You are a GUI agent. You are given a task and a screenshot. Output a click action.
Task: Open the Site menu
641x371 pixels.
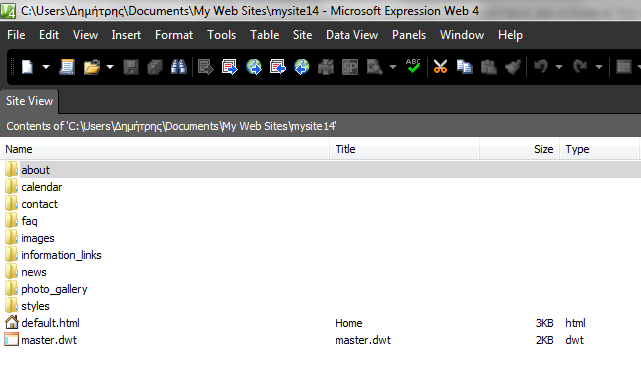coord(303,35)
